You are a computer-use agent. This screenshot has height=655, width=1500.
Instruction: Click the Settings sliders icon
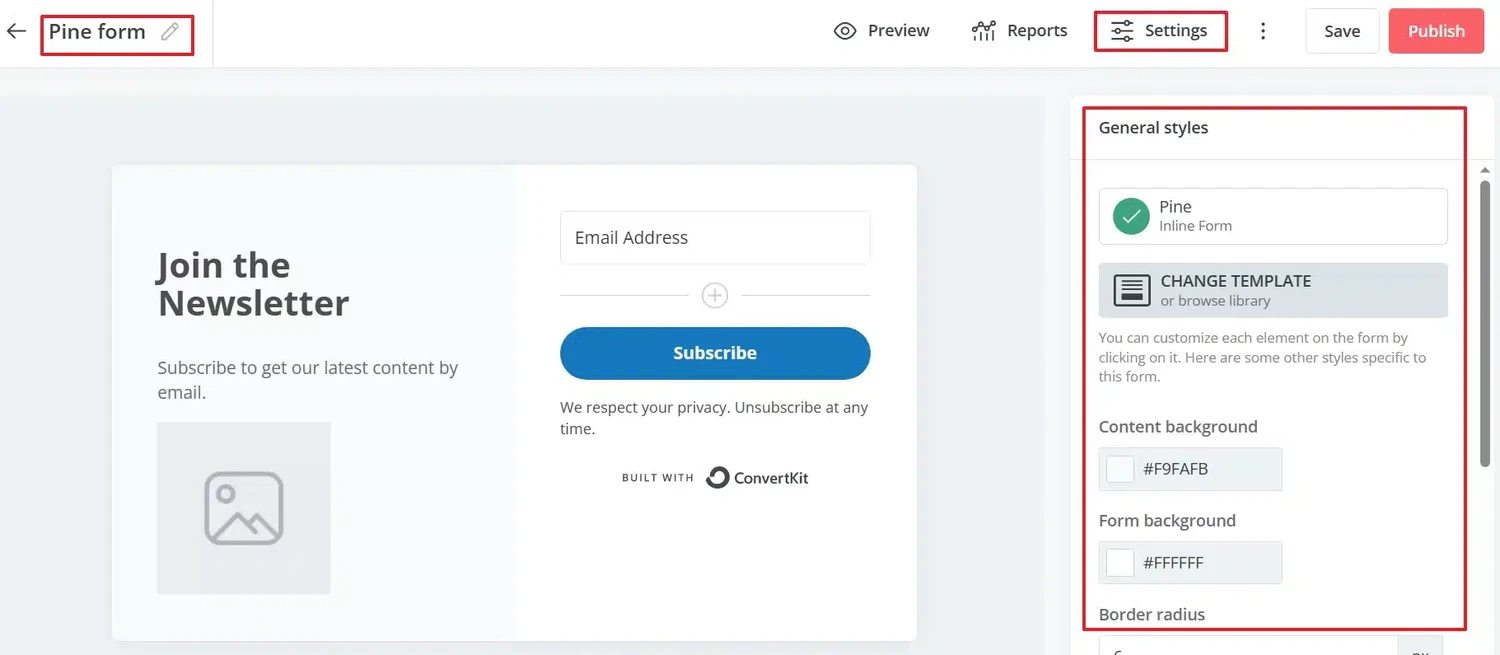point(1123,31)
